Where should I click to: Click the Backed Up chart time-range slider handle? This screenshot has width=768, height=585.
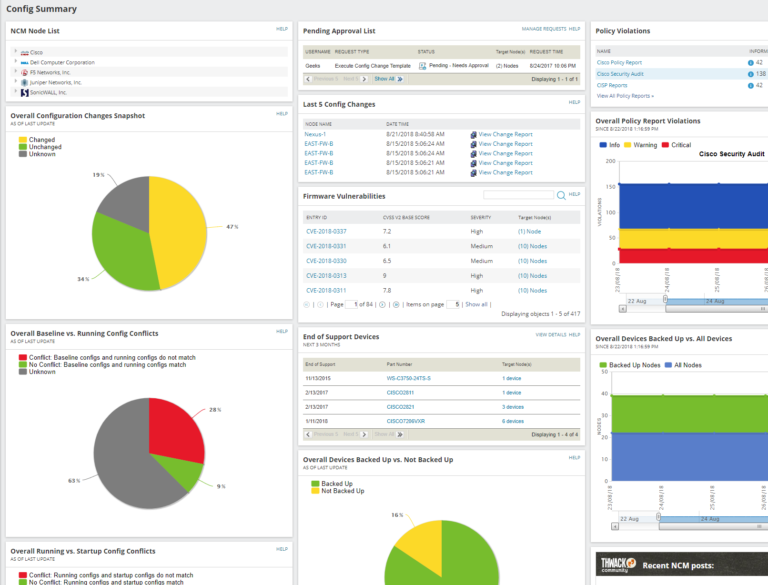click(x=658, y=517)
